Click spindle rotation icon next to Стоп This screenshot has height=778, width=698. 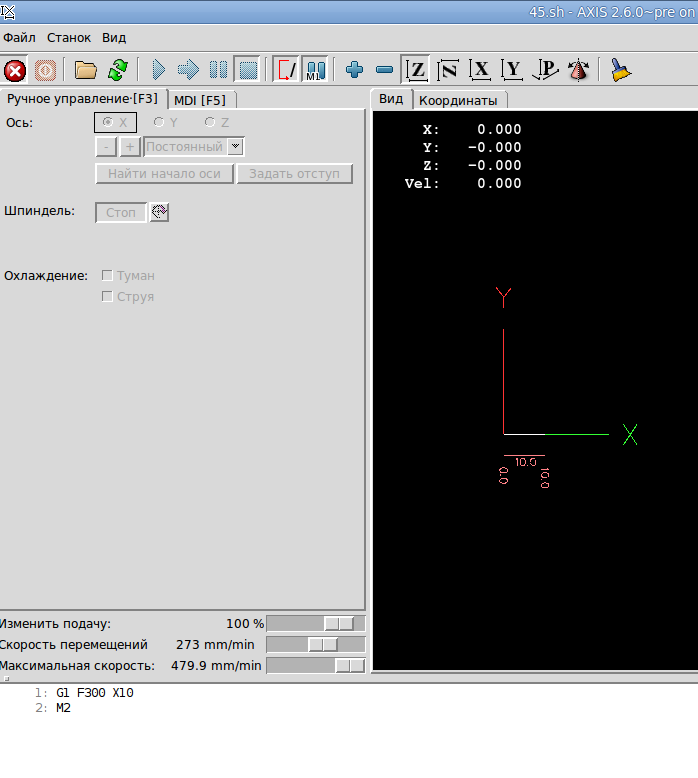pos(159,212)
